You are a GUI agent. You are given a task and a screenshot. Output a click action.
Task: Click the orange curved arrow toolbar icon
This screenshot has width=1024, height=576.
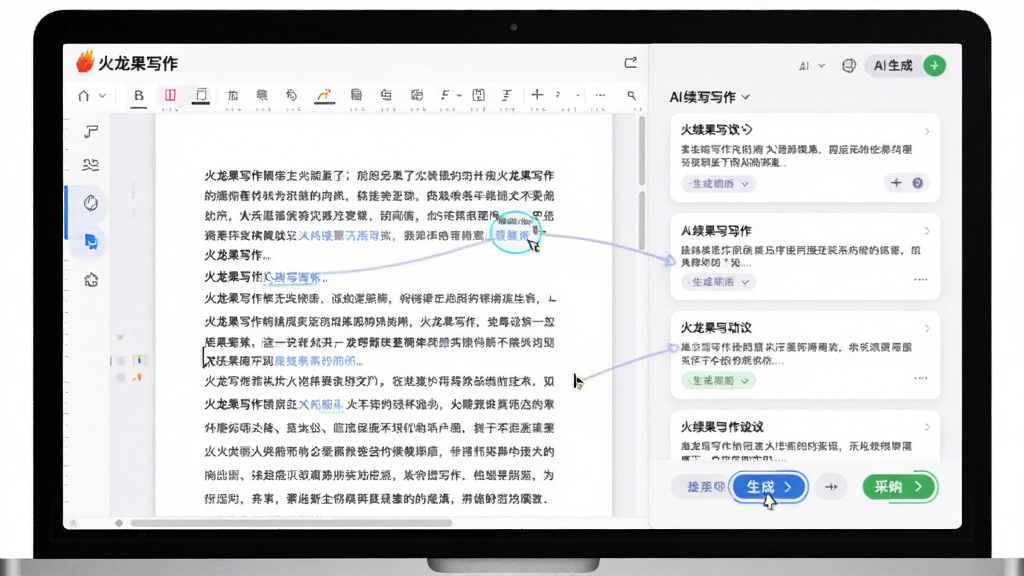[x=324, y=95]
